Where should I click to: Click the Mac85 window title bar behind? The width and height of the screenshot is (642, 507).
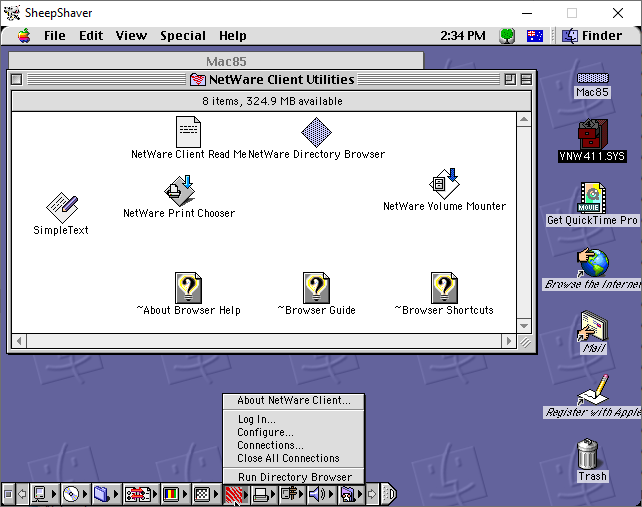(x=216, y=61)
